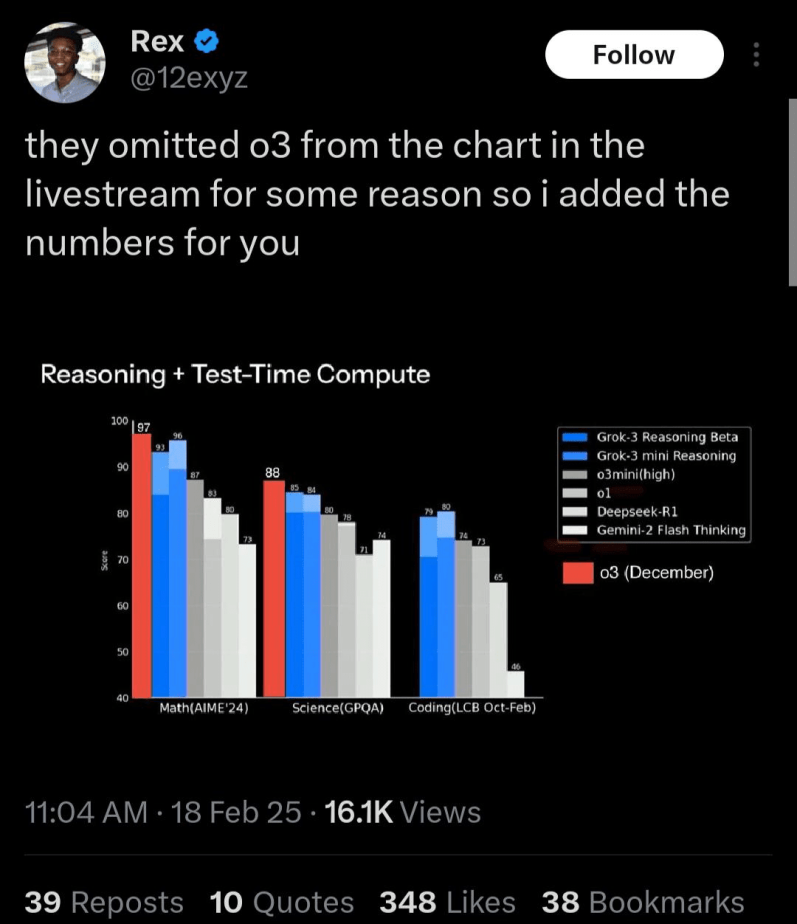Click the Gemini-2 Flash Thinking legend swatch
The width and height of the screenshot is (797, 924).
tap(575, 530)
